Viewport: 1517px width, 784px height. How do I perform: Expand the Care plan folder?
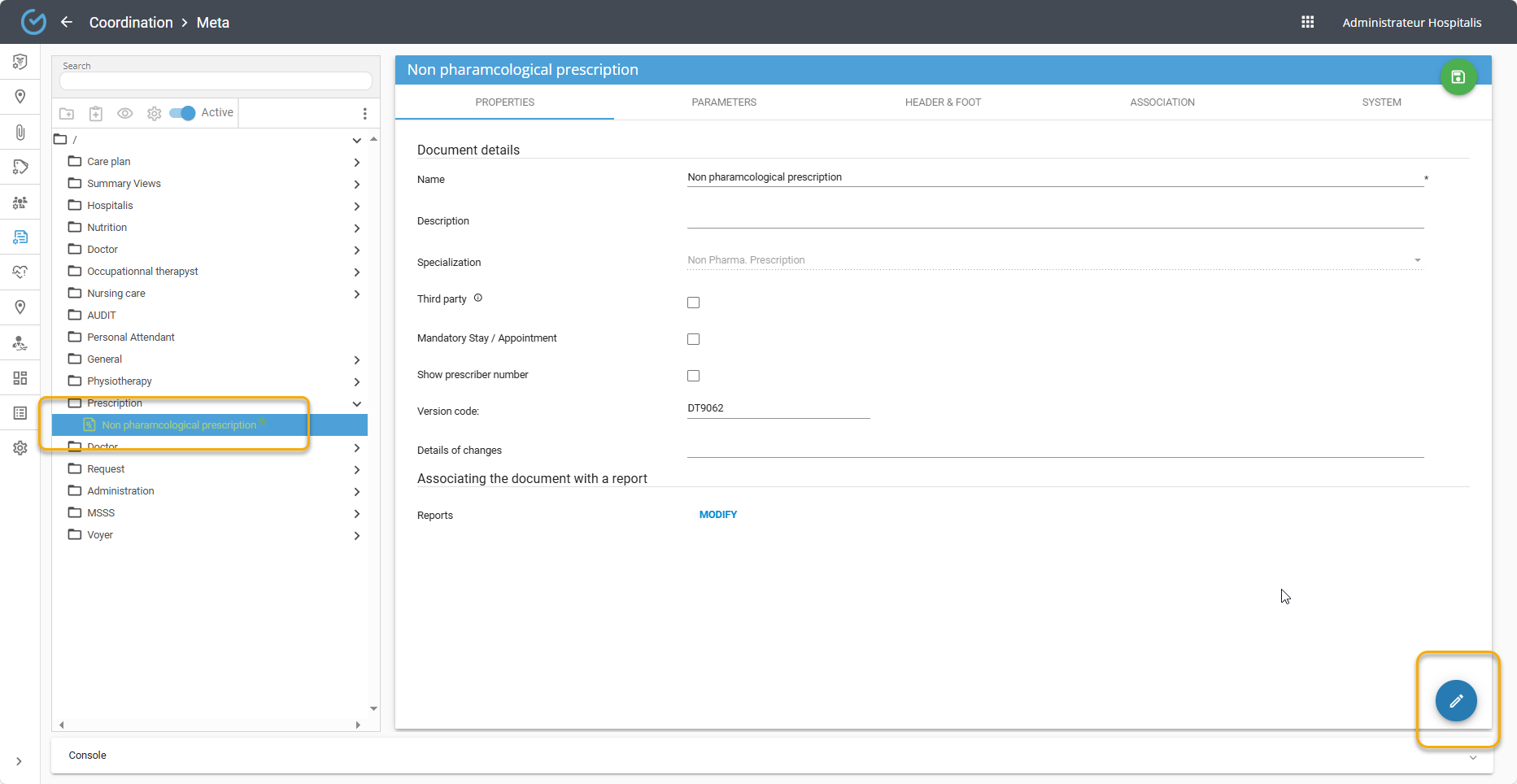coord(356,163)
